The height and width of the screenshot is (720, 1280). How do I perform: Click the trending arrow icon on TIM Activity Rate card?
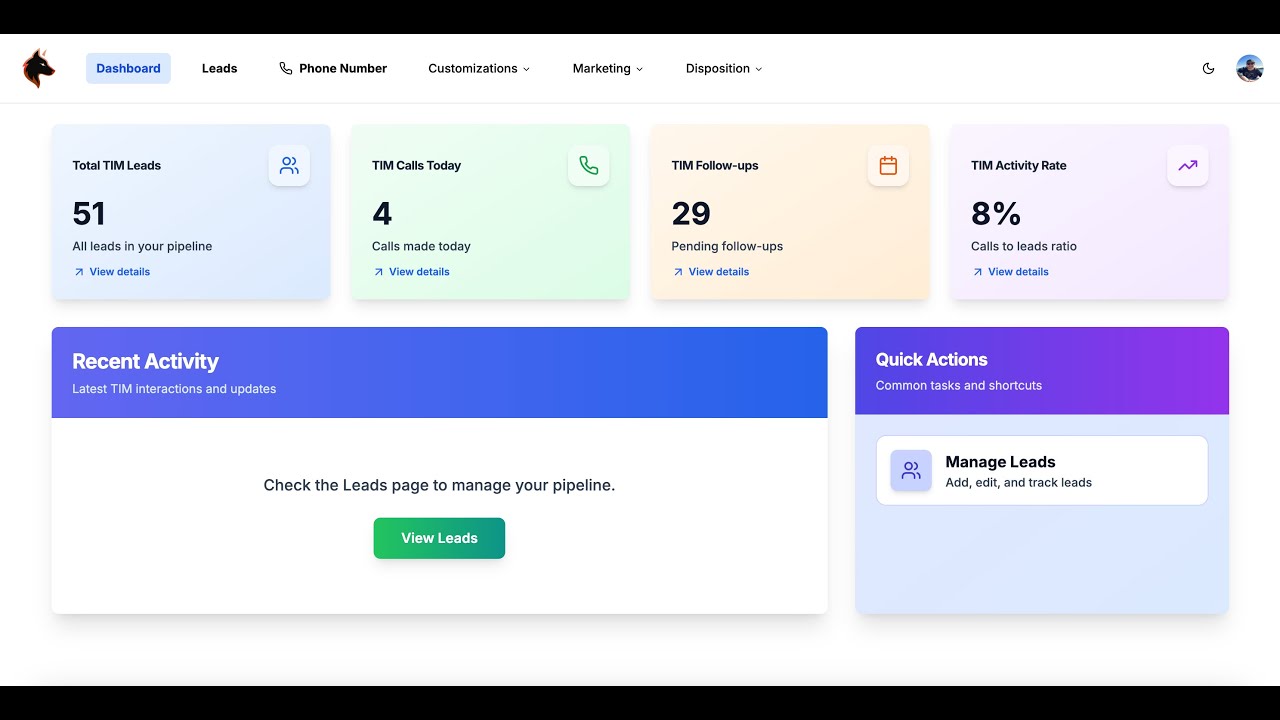(x=1187, y=166)
